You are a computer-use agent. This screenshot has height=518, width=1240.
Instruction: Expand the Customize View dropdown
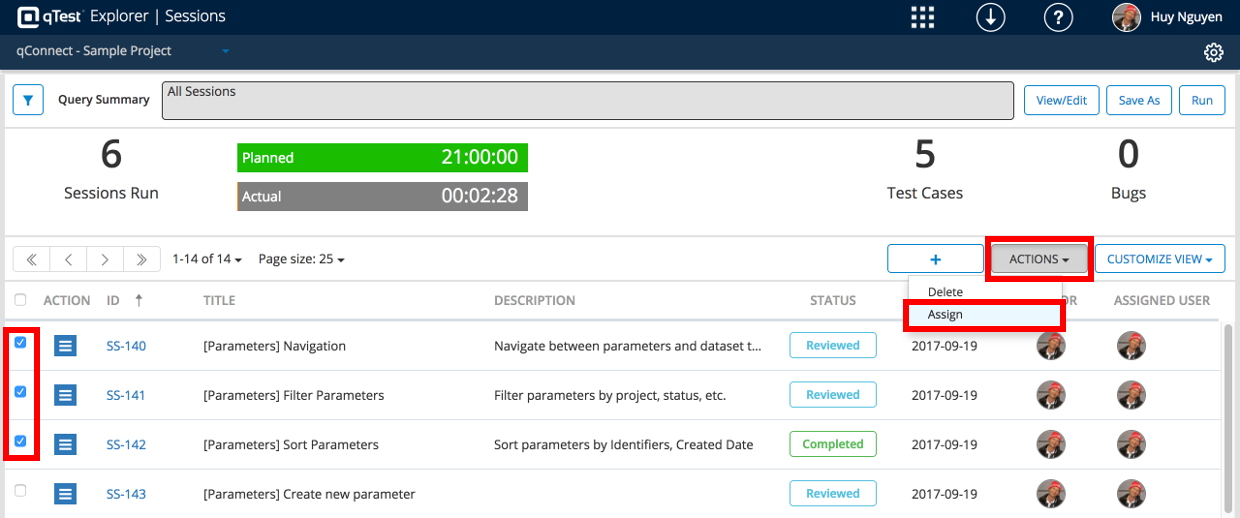1160,259
